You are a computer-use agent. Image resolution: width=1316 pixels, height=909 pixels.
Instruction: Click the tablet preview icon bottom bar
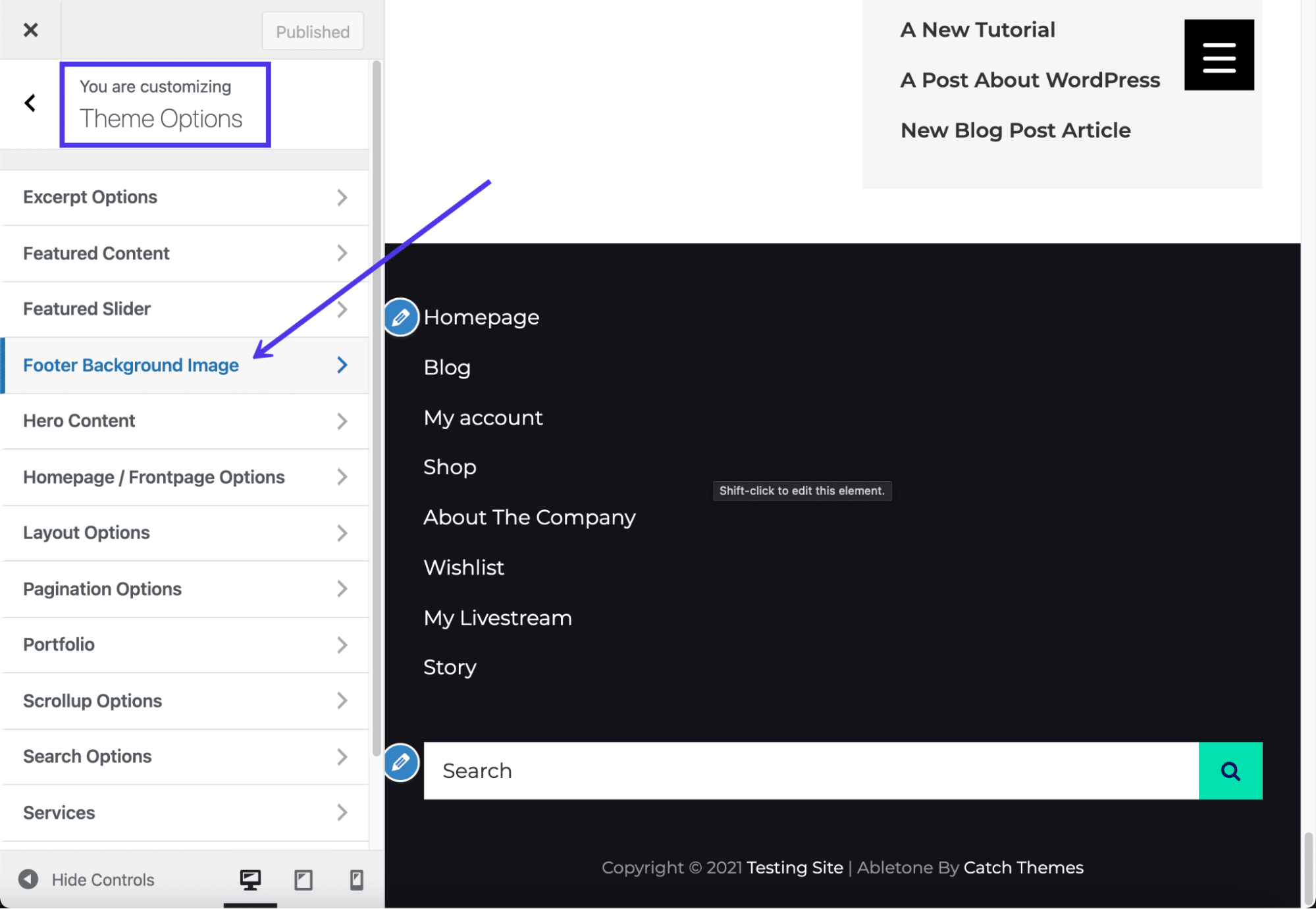click(x=302, y=879)
